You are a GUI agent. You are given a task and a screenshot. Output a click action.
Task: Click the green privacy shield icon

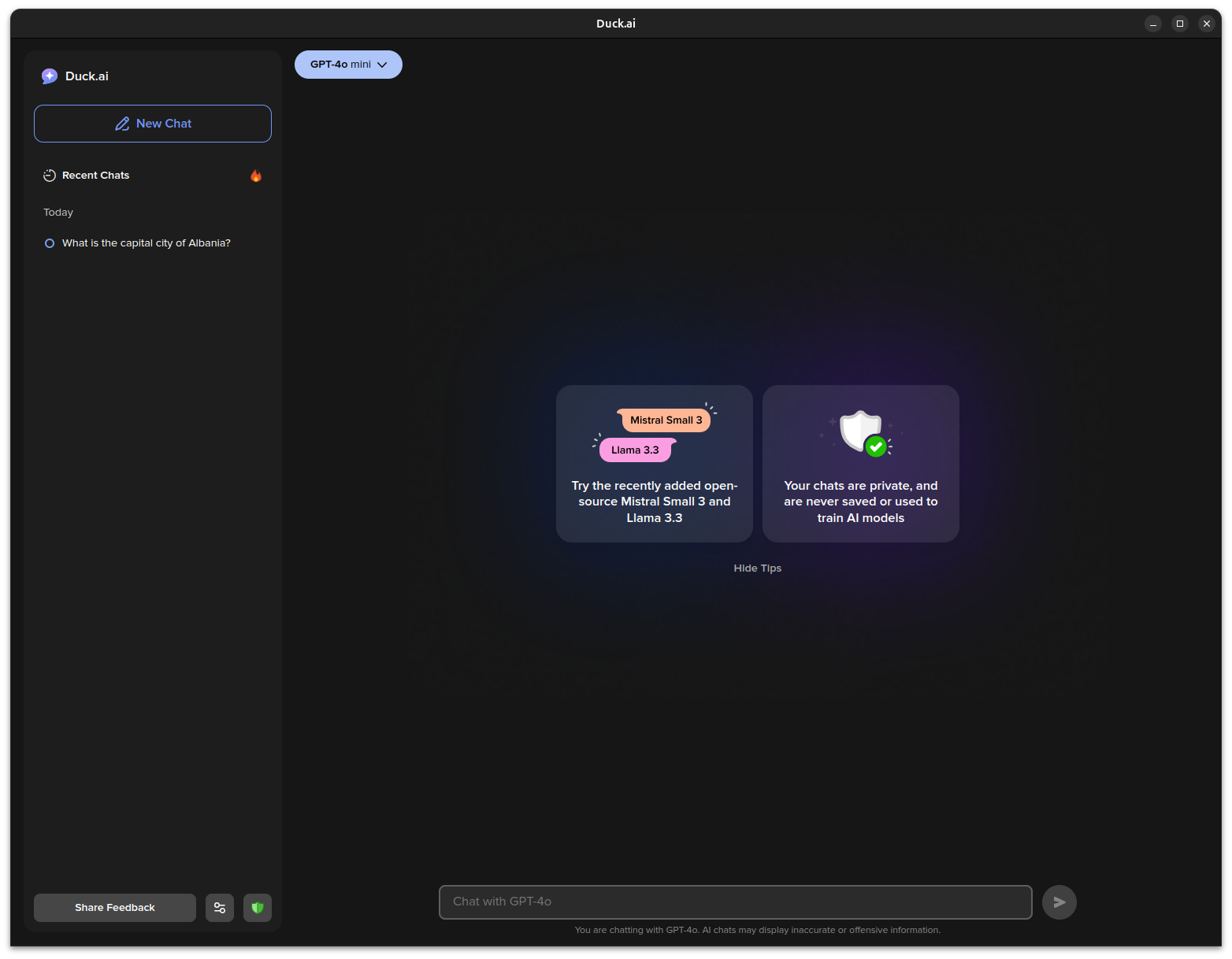257,907
